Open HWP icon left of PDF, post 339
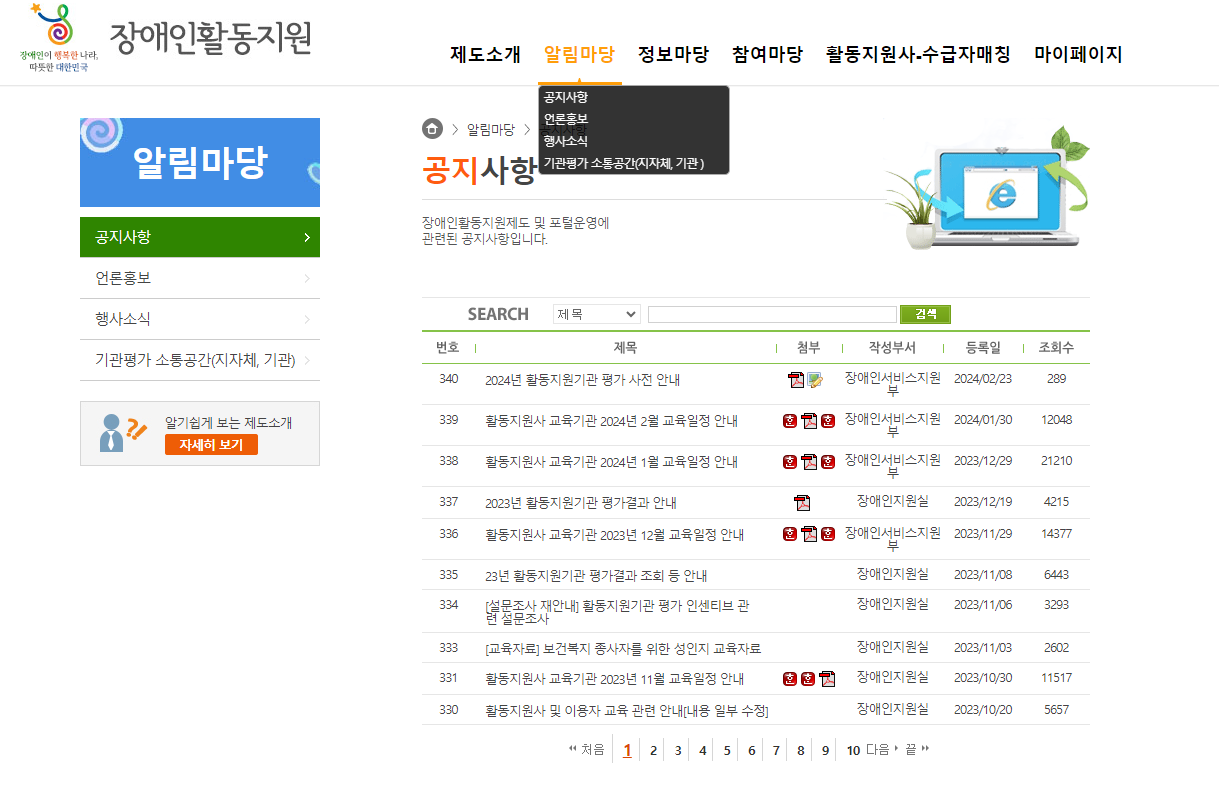1219x785 pixels. coord(790,421)
